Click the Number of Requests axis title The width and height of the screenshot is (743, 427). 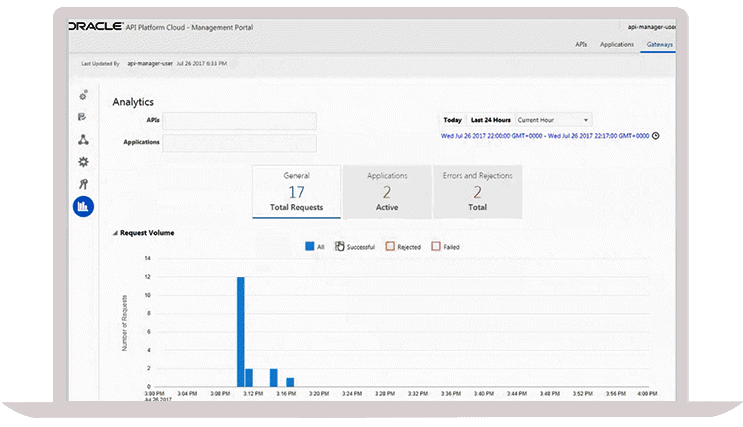point(125,323)
